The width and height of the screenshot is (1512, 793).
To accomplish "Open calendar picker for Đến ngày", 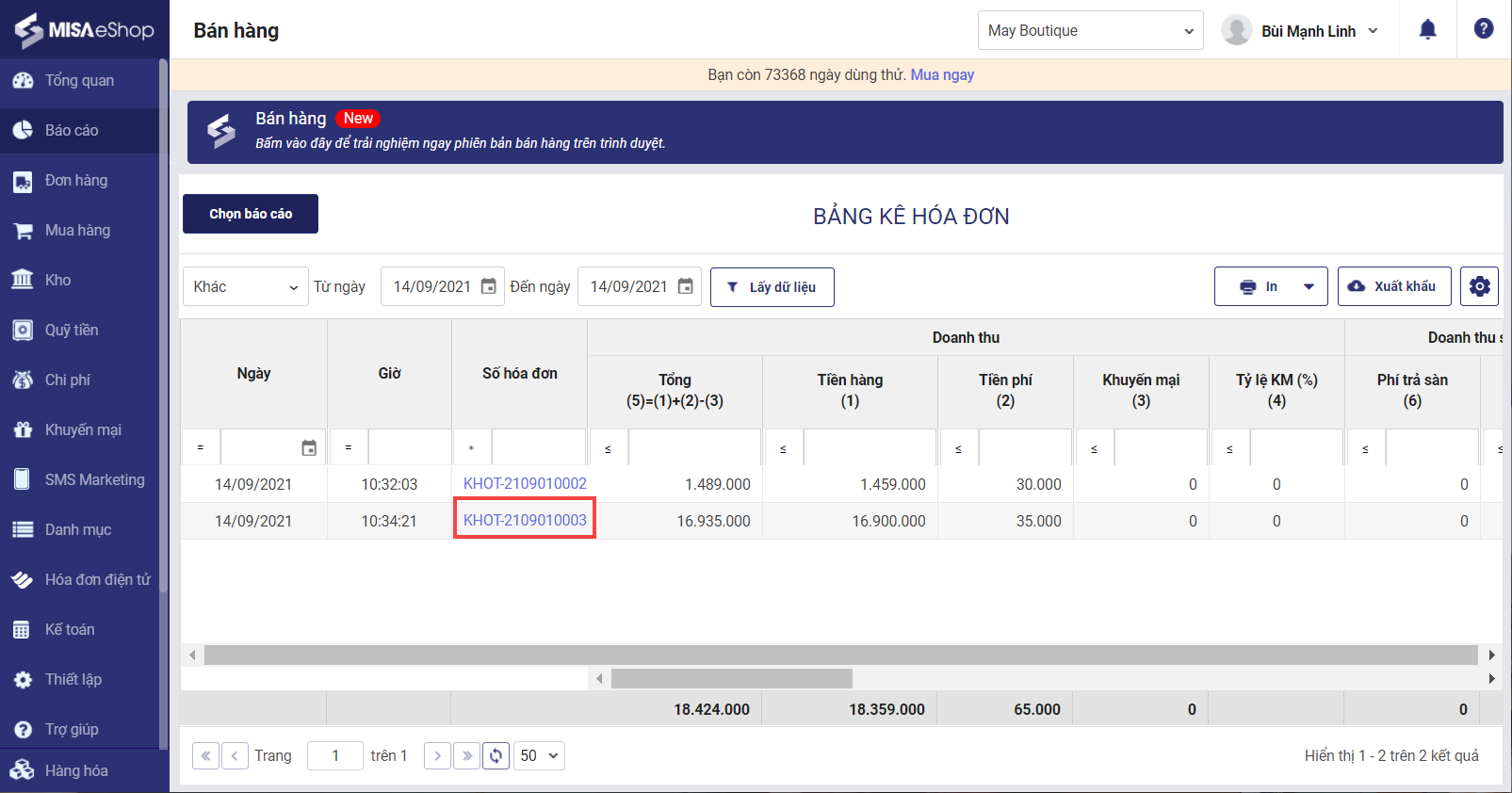I will (x=686, y=286).
